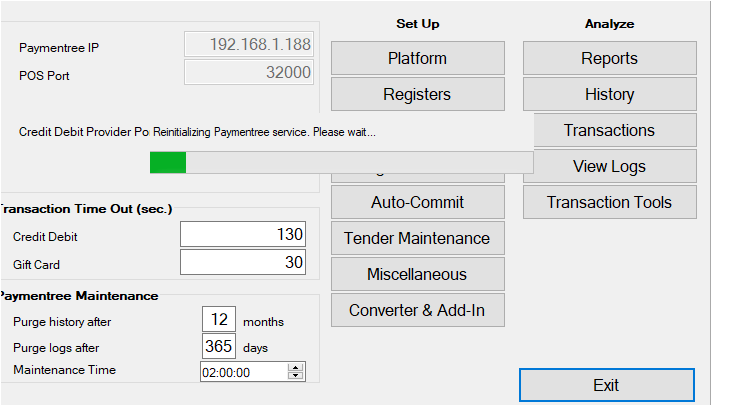The height and width of the screenshot is (406, 733).
Task: Click the Purge logs days field
Action: tap(219, 346)
